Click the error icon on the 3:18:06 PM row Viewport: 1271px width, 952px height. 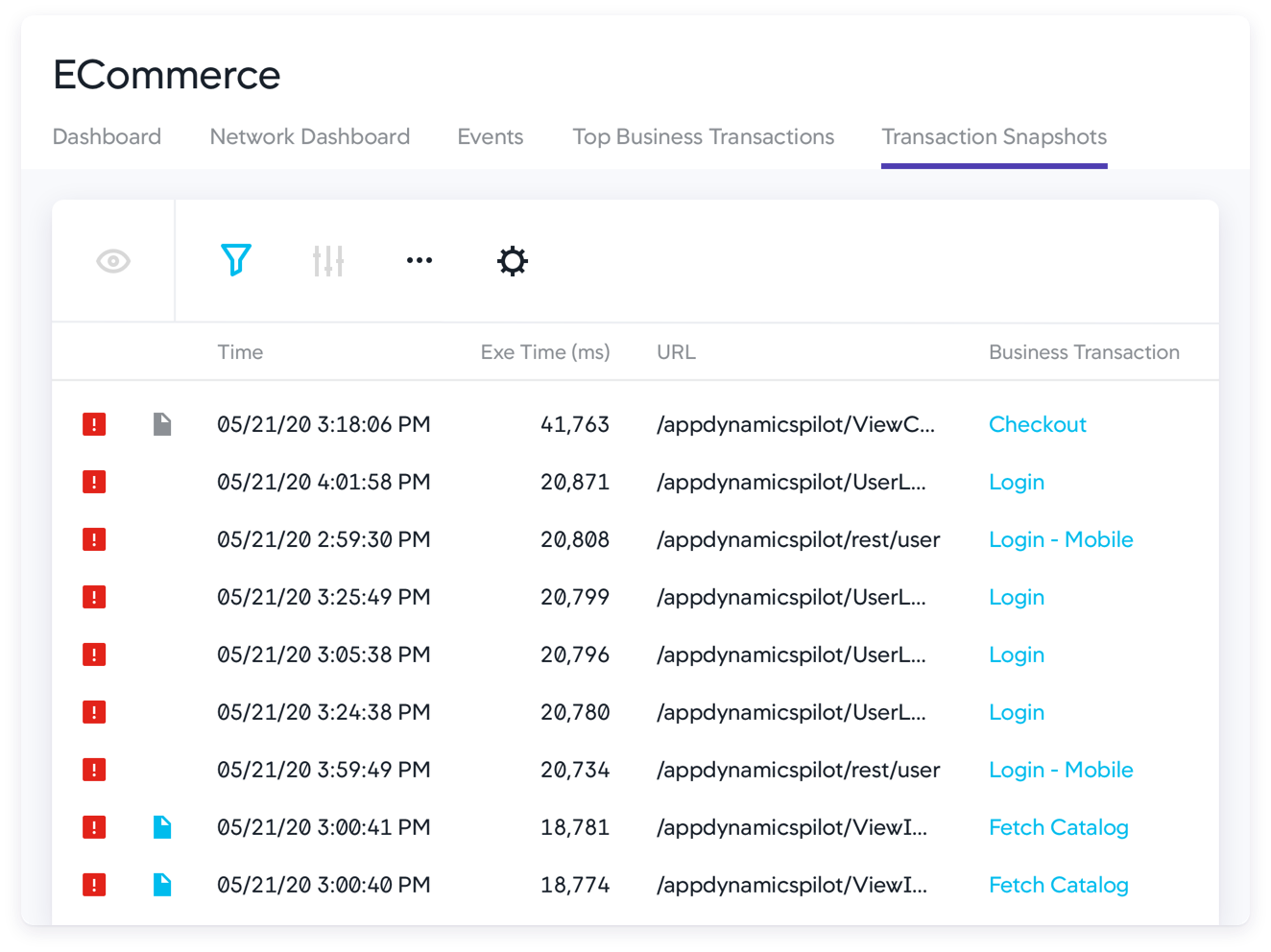pyautogui.click(x=94, y=424)
